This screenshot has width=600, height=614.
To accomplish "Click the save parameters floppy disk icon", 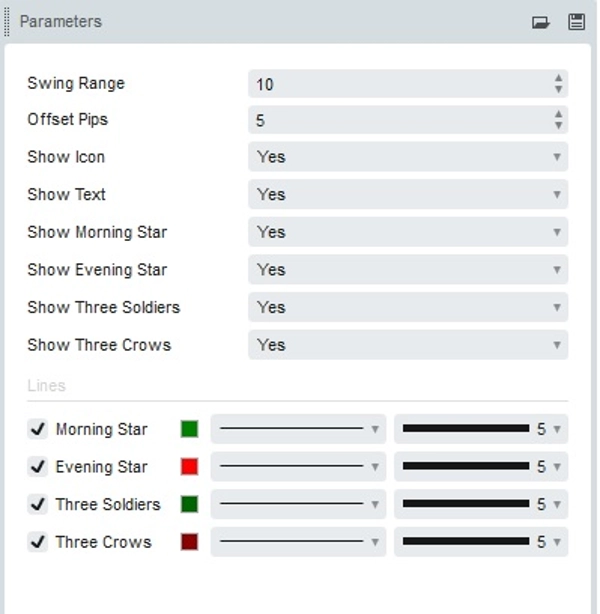I will 576,22.
